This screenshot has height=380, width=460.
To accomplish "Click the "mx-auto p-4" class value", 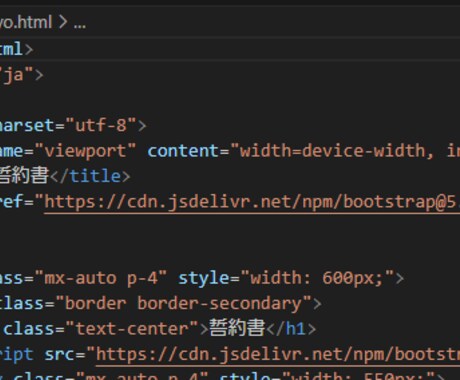I will coord(100,279).
